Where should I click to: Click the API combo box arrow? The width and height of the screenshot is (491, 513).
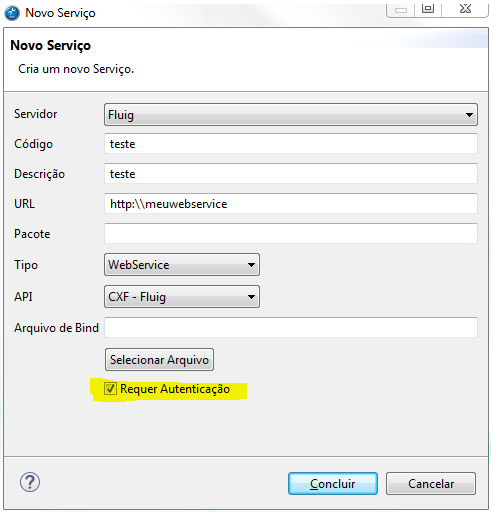[x=251, y=297]
